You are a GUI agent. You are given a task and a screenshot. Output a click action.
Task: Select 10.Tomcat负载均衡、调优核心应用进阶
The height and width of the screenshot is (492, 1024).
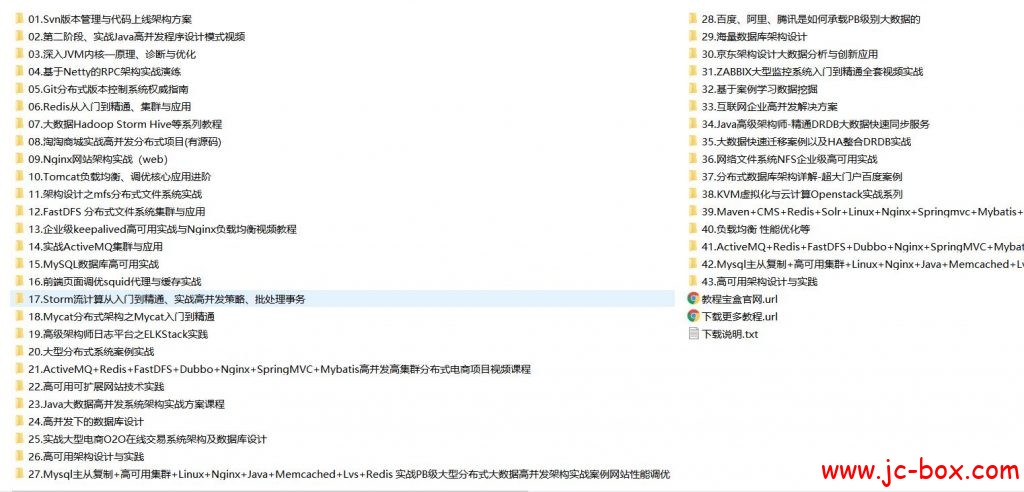[x=120, y=176]
